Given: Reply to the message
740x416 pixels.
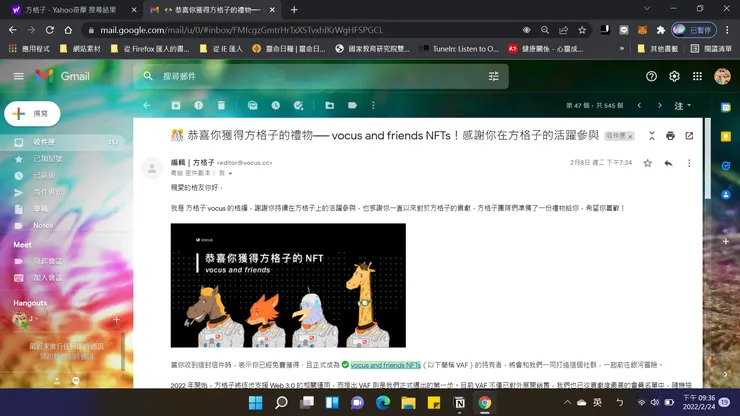Looking at the screenshot, I should (668, 163).
